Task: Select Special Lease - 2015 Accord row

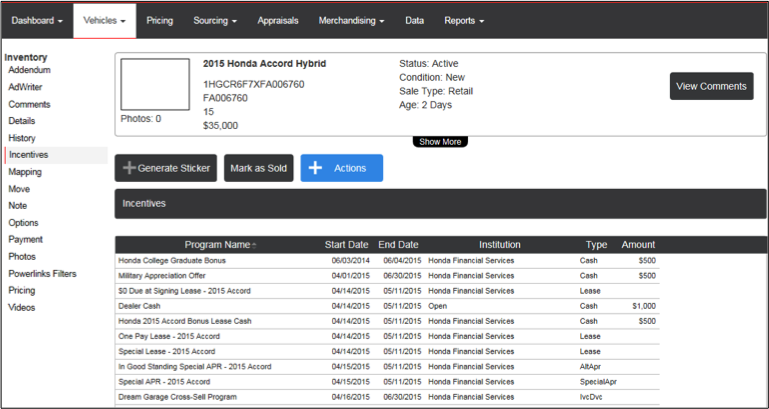Action: point(387,352)
